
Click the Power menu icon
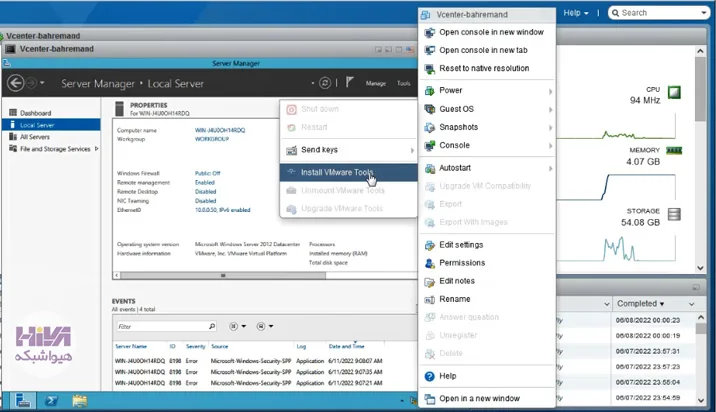click(x=429, y=90)
